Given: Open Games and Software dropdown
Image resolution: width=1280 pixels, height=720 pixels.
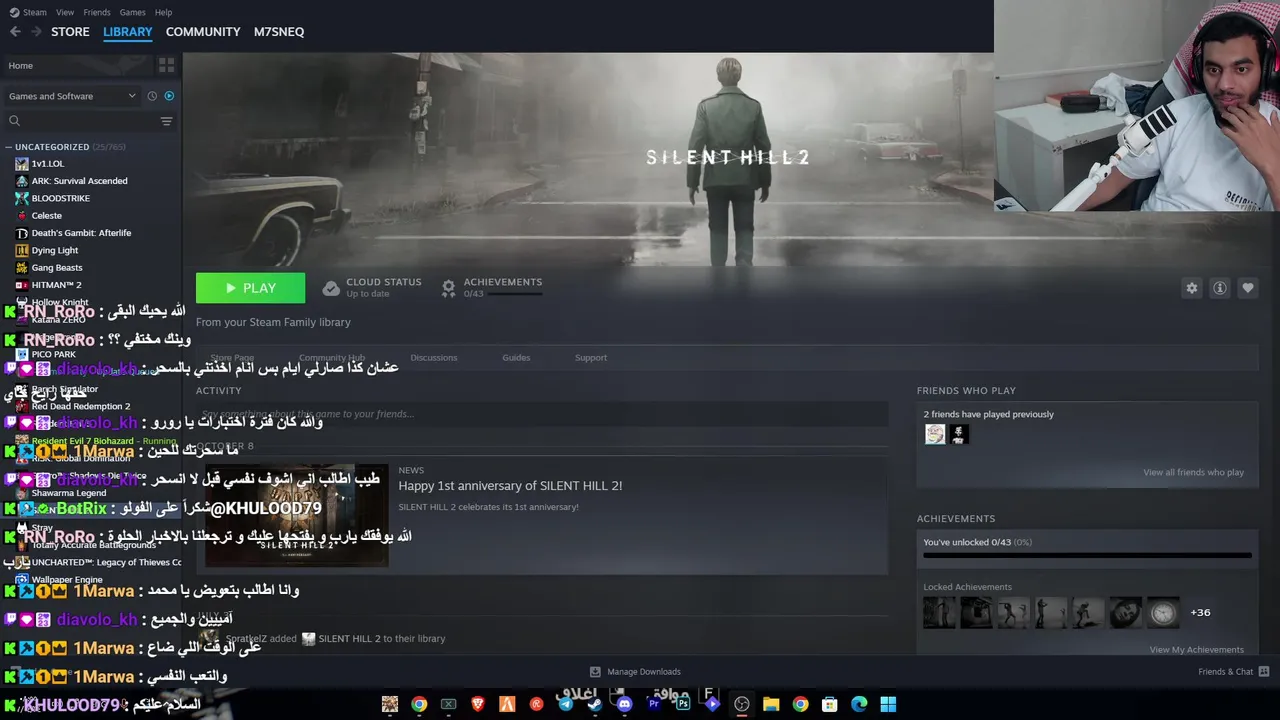Looking at the screenshot, I should click(x=72, y=96).
